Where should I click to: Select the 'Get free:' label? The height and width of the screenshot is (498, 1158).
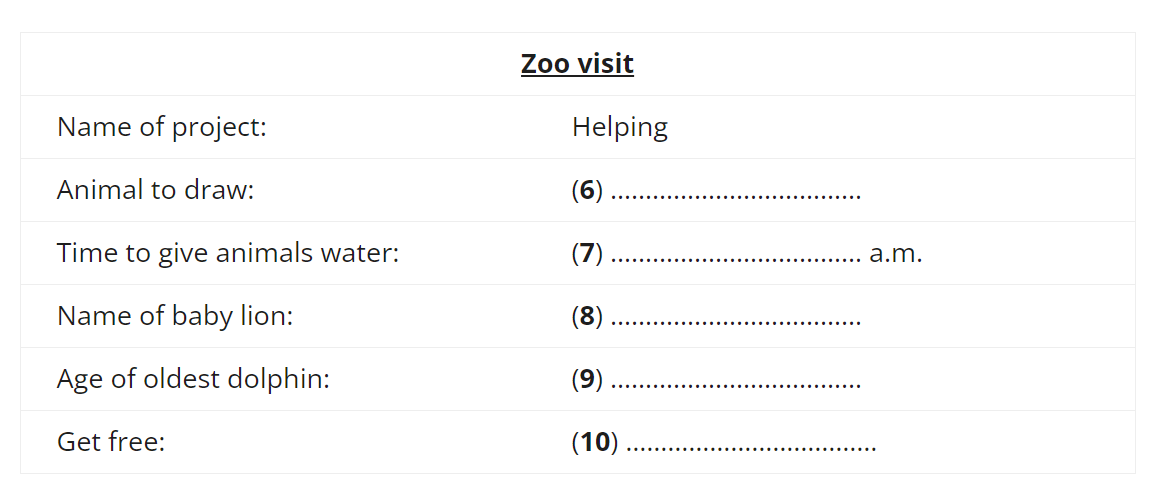(x=110, y=442)
